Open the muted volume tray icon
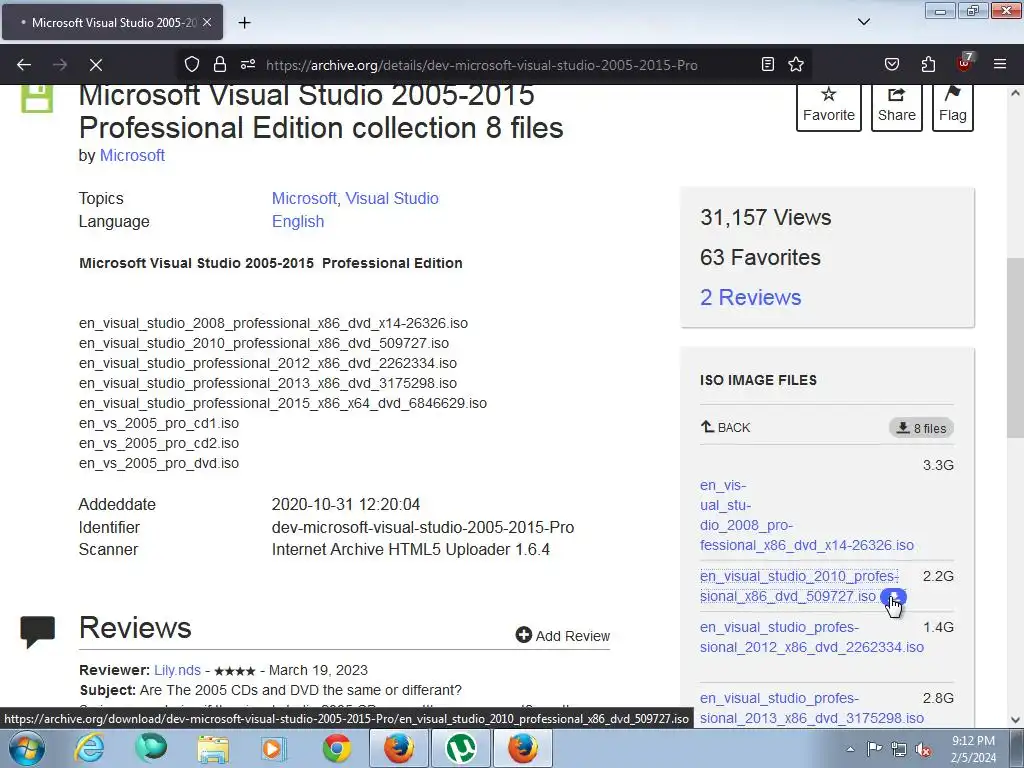The height and width of the screenshot is (768, 1024). pyautogui.click(x=923, y=749)
